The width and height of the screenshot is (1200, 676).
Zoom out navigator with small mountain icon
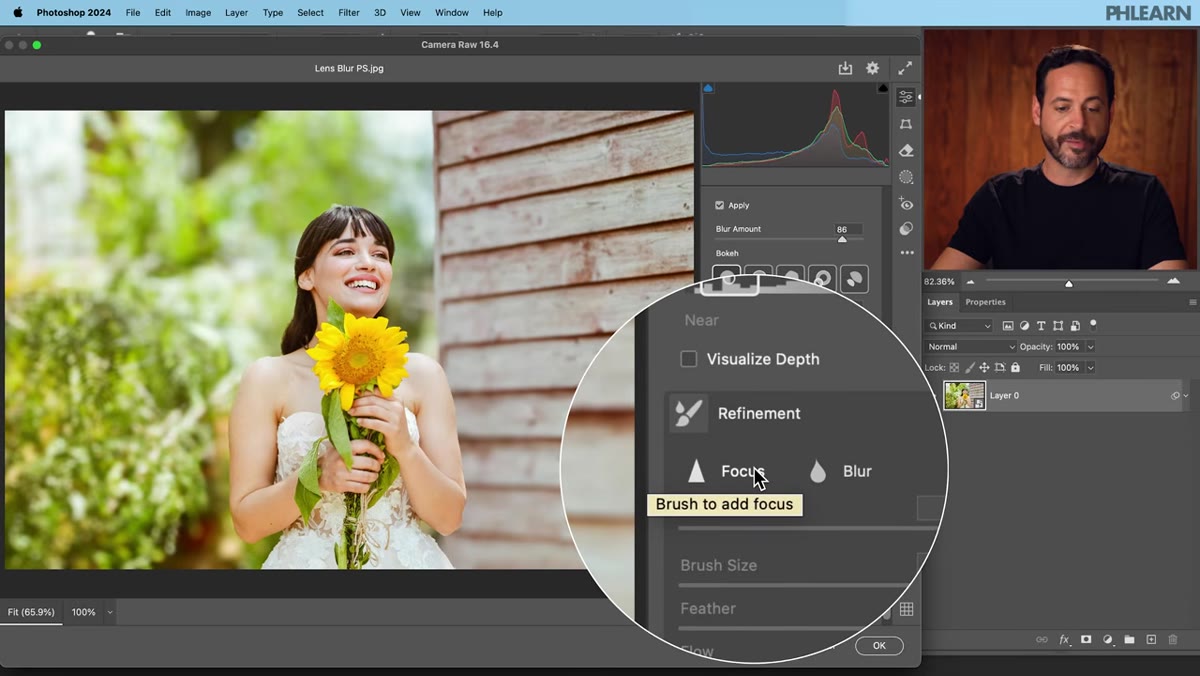tap(969, 282)
